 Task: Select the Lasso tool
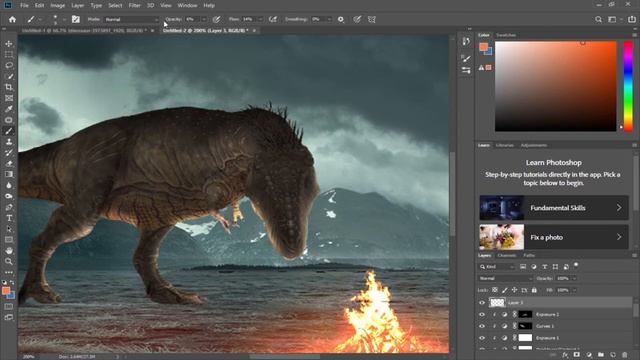[x=9, y=65]
